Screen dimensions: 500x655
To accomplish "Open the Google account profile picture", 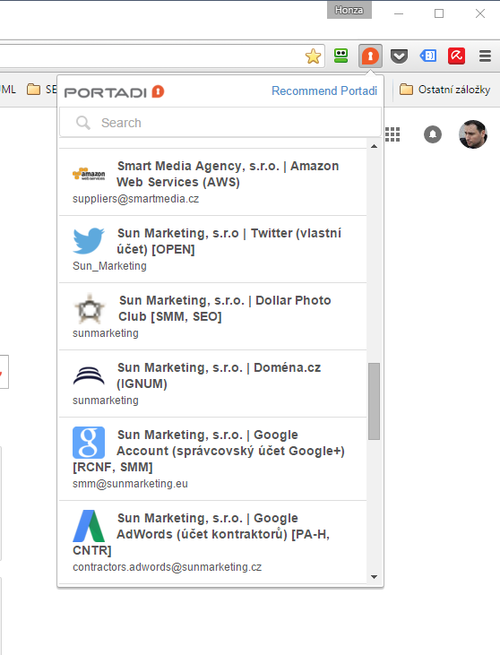I will pyautogui.click(x=473, y=135).
